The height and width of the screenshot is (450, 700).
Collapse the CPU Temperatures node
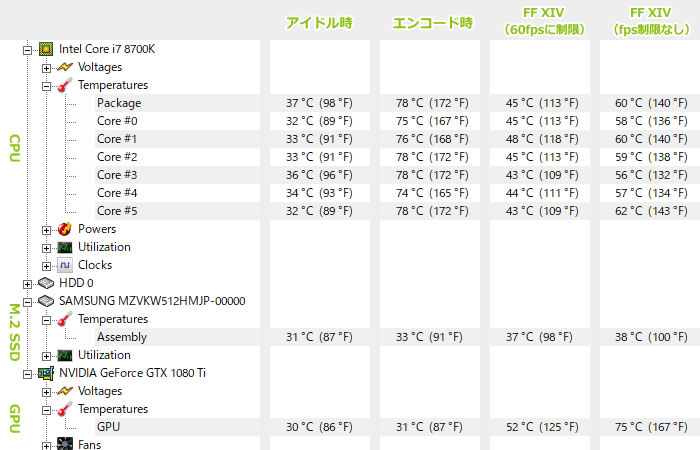pos(46,86)
